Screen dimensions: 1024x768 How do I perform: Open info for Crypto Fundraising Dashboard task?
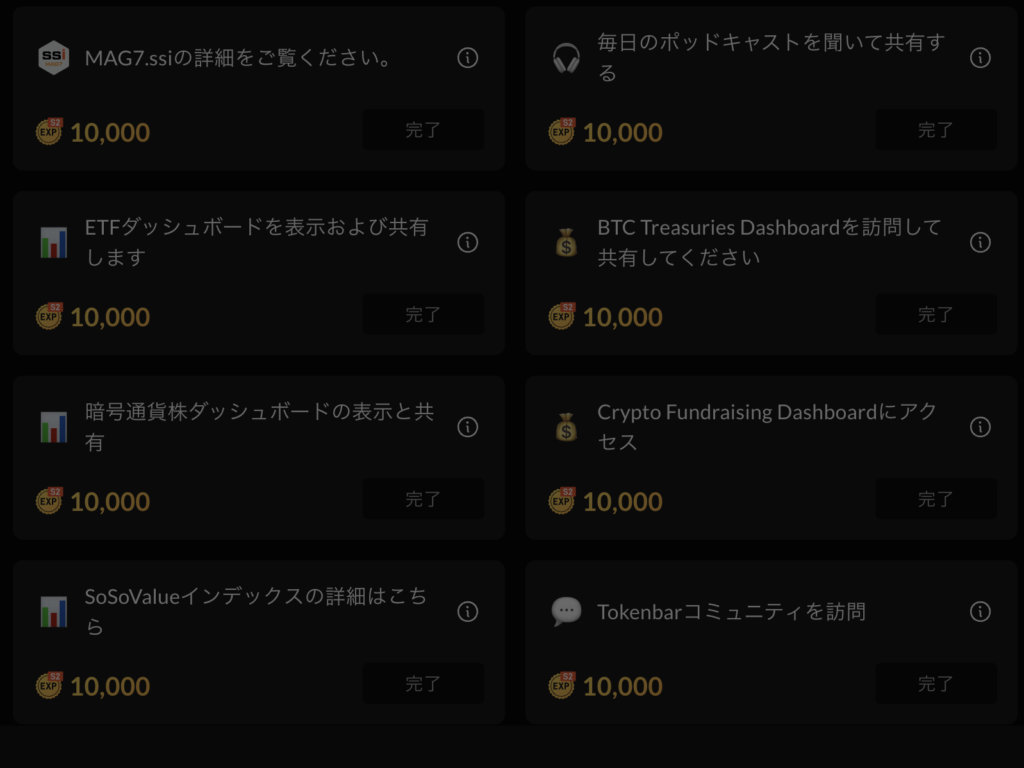[x=980, y=427]
